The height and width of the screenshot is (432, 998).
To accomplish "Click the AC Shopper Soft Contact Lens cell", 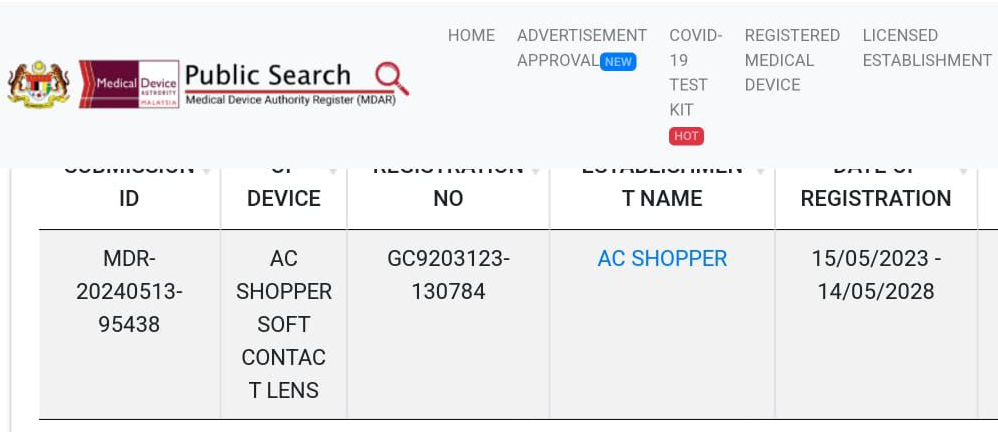I will tap(284, 324).
